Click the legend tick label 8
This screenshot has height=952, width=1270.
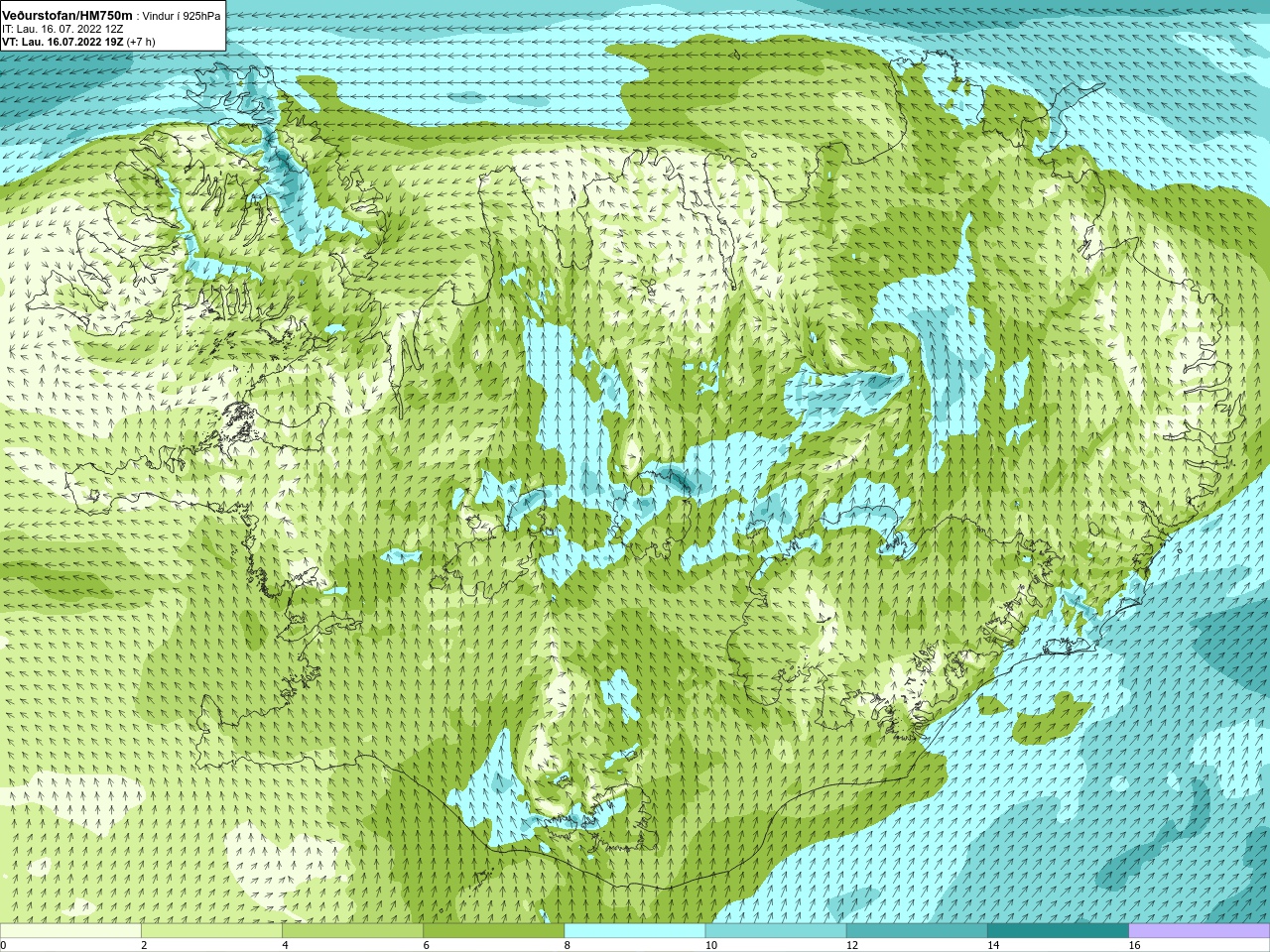click(567, 945)
